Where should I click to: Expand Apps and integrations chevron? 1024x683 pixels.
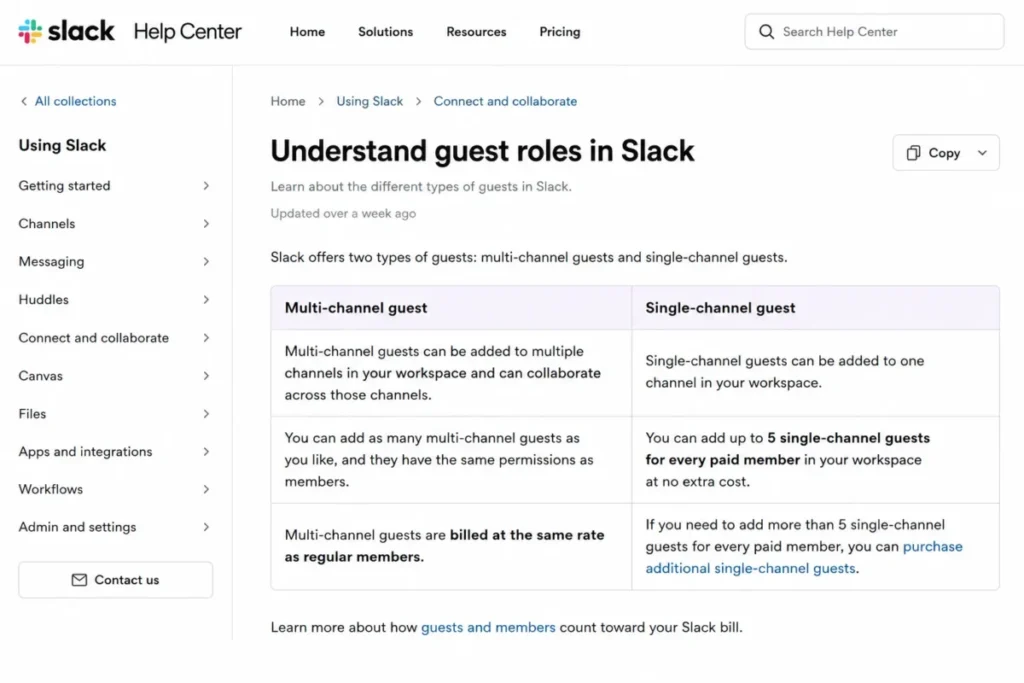tap(206, 452)
